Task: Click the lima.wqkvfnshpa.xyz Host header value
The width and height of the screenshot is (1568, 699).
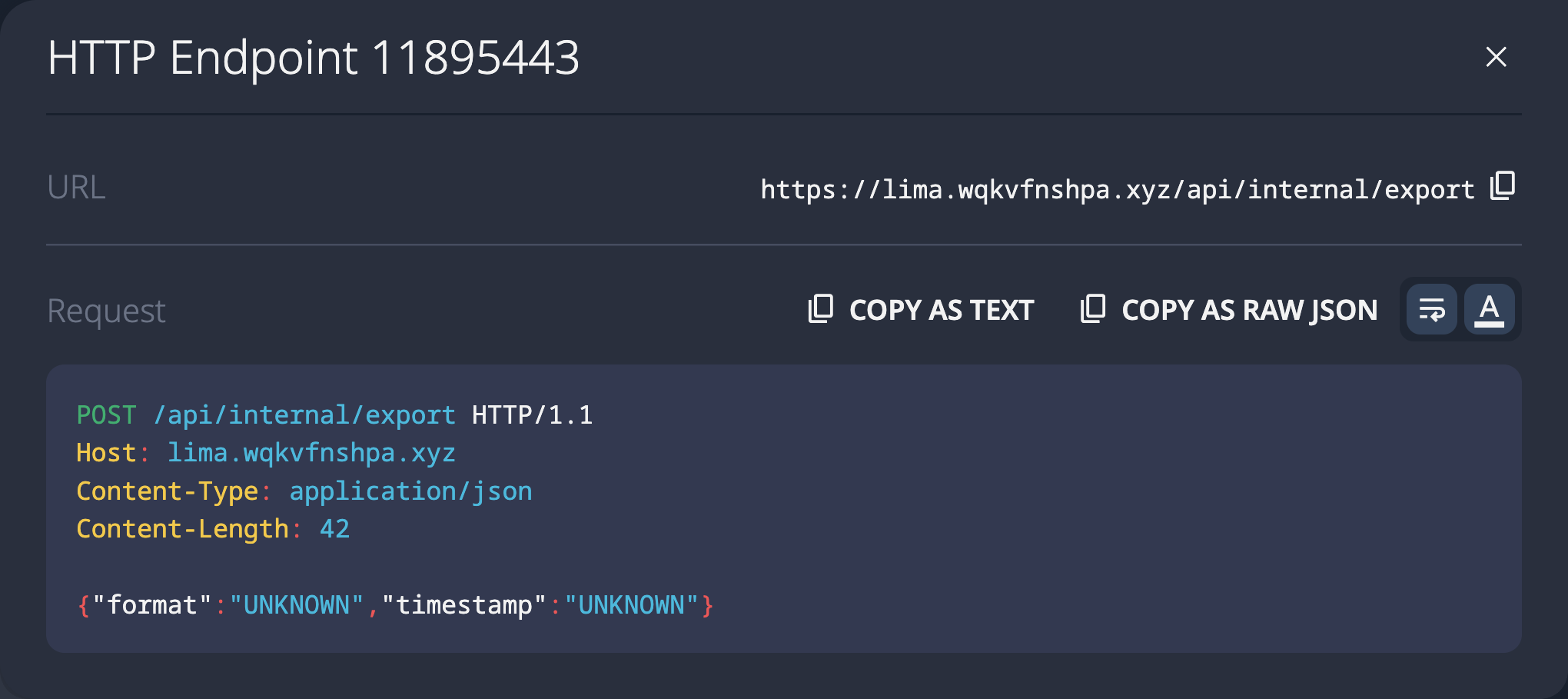Action: pyautogui.click(x=311, y=453)
